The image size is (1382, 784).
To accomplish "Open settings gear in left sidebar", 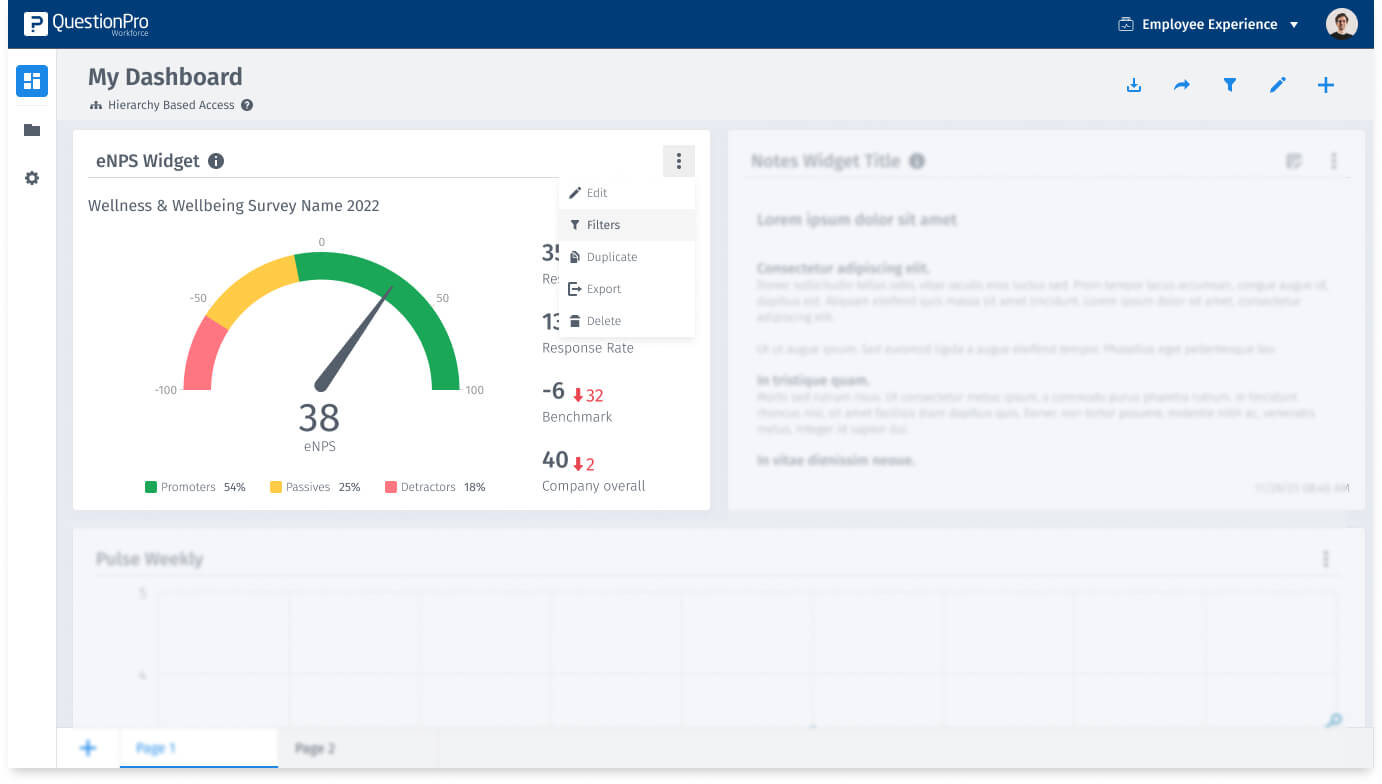I will (x=32, y=178).
